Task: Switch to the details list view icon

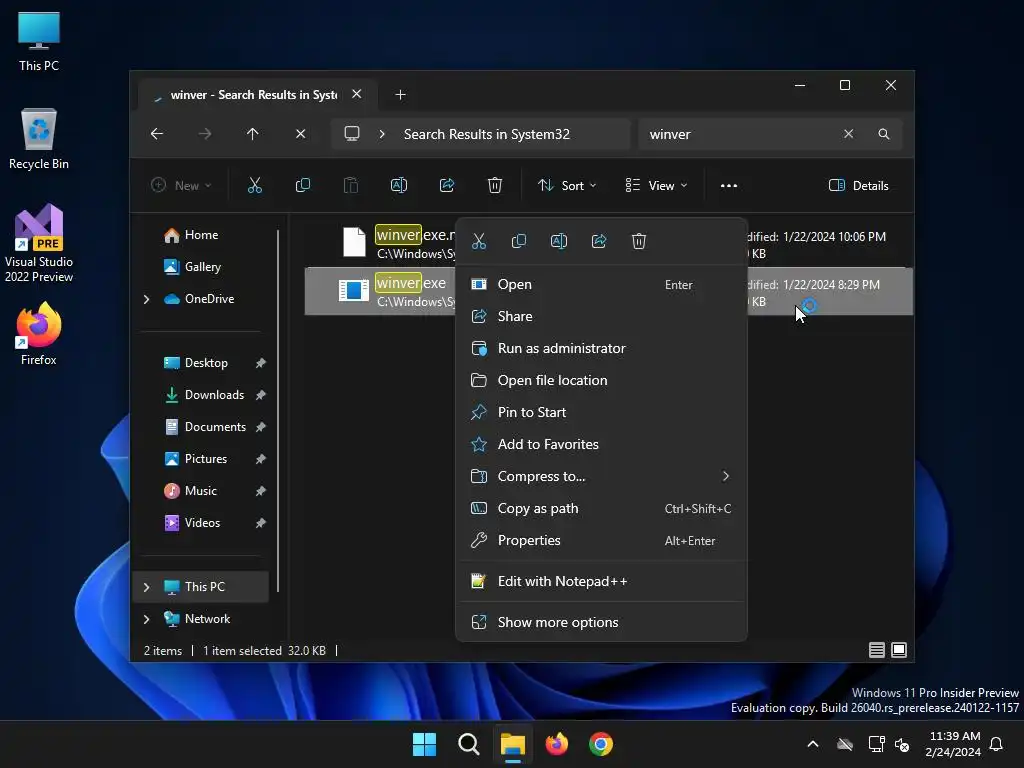Action: pyautogui.click(x=877, y=650)
